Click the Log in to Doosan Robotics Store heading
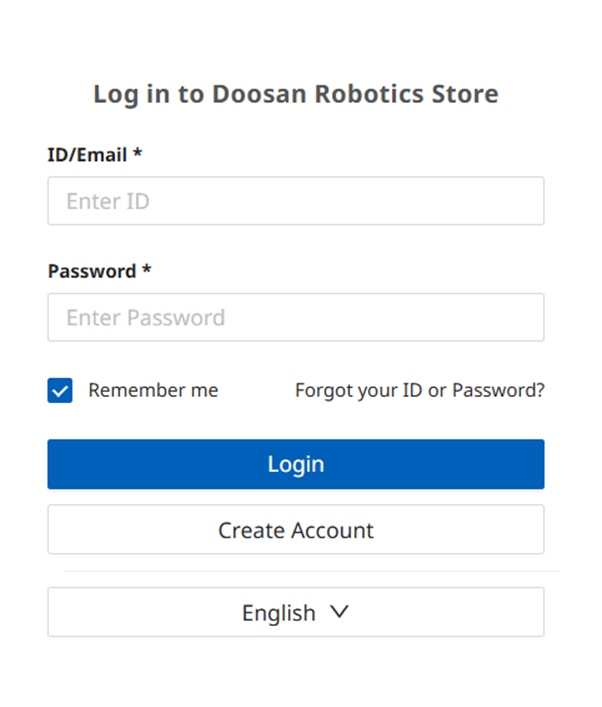 [295, 94]
